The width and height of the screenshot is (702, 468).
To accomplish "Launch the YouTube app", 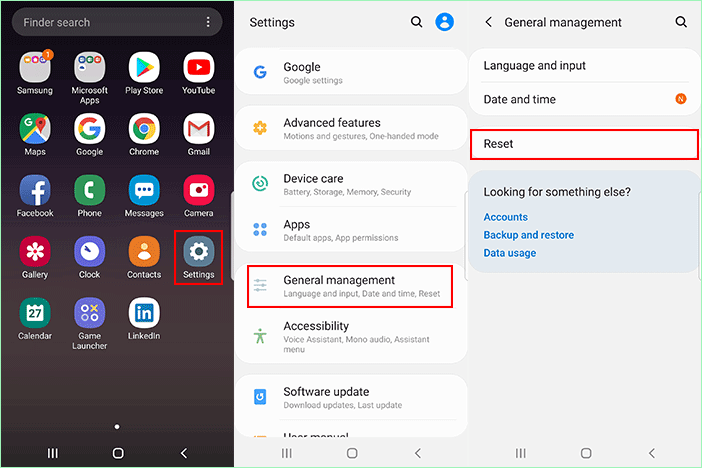I will tap(199, 68).
